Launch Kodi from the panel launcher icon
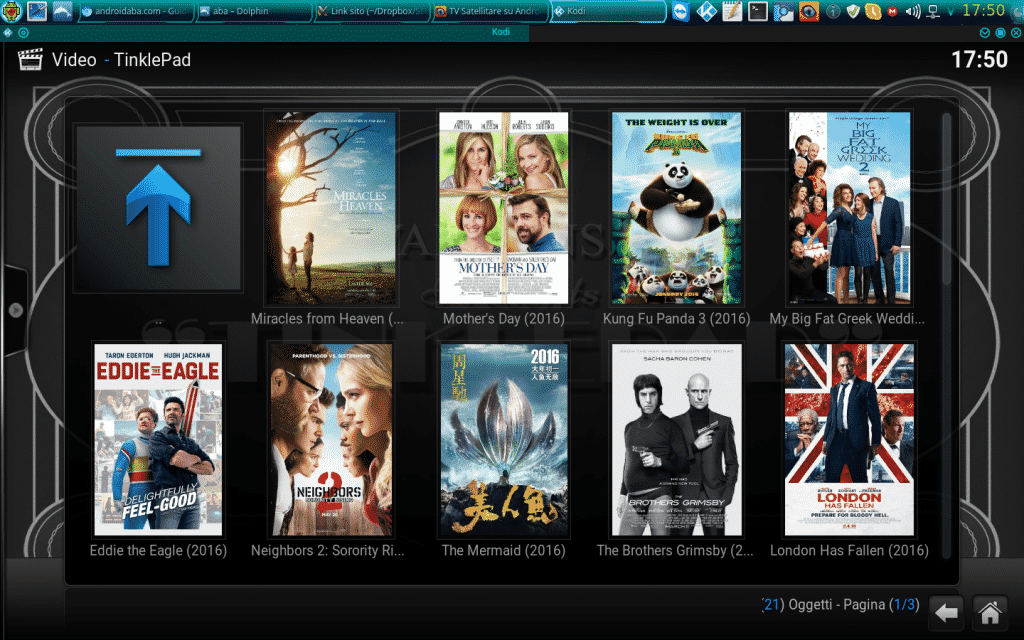 point(707,11)
